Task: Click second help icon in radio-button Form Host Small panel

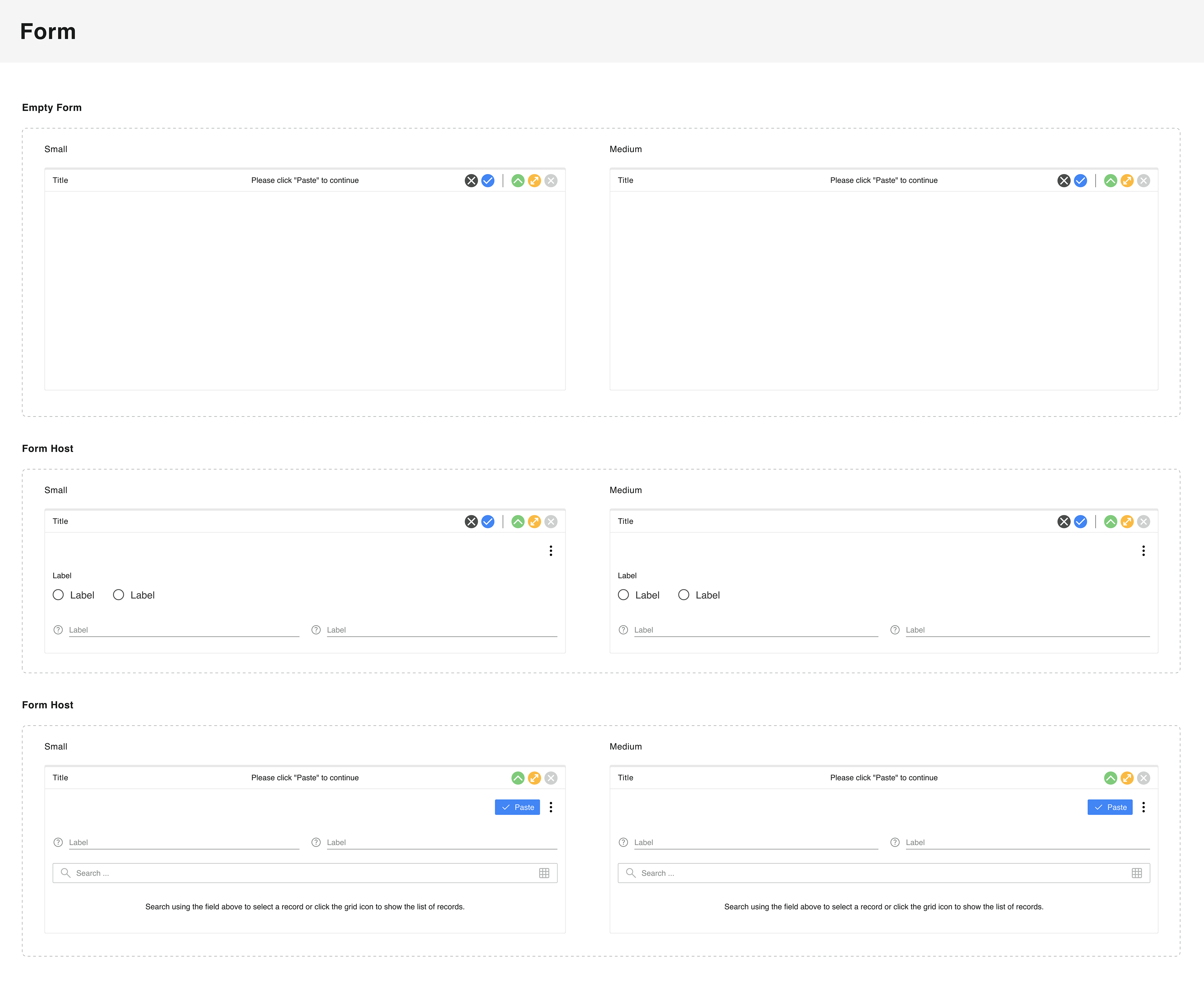Action: [316, 630]
